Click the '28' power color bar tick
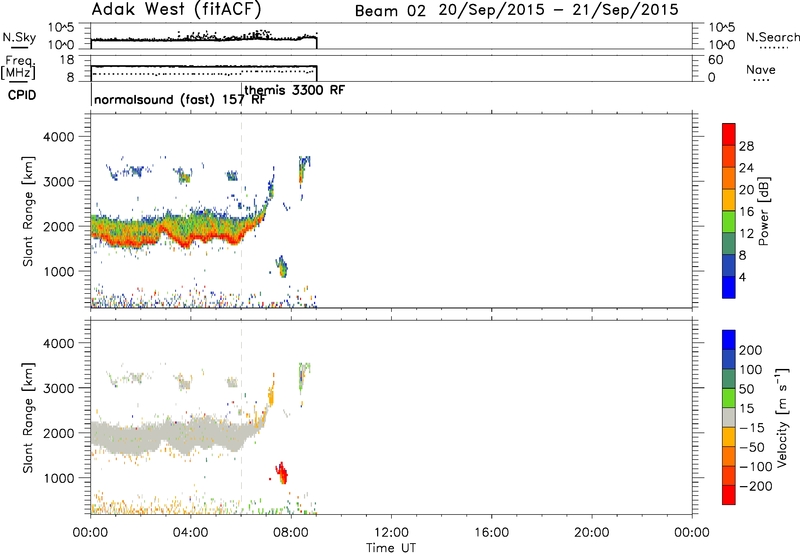The width and height of the screenshot is (800, 554). pos(746,146)
